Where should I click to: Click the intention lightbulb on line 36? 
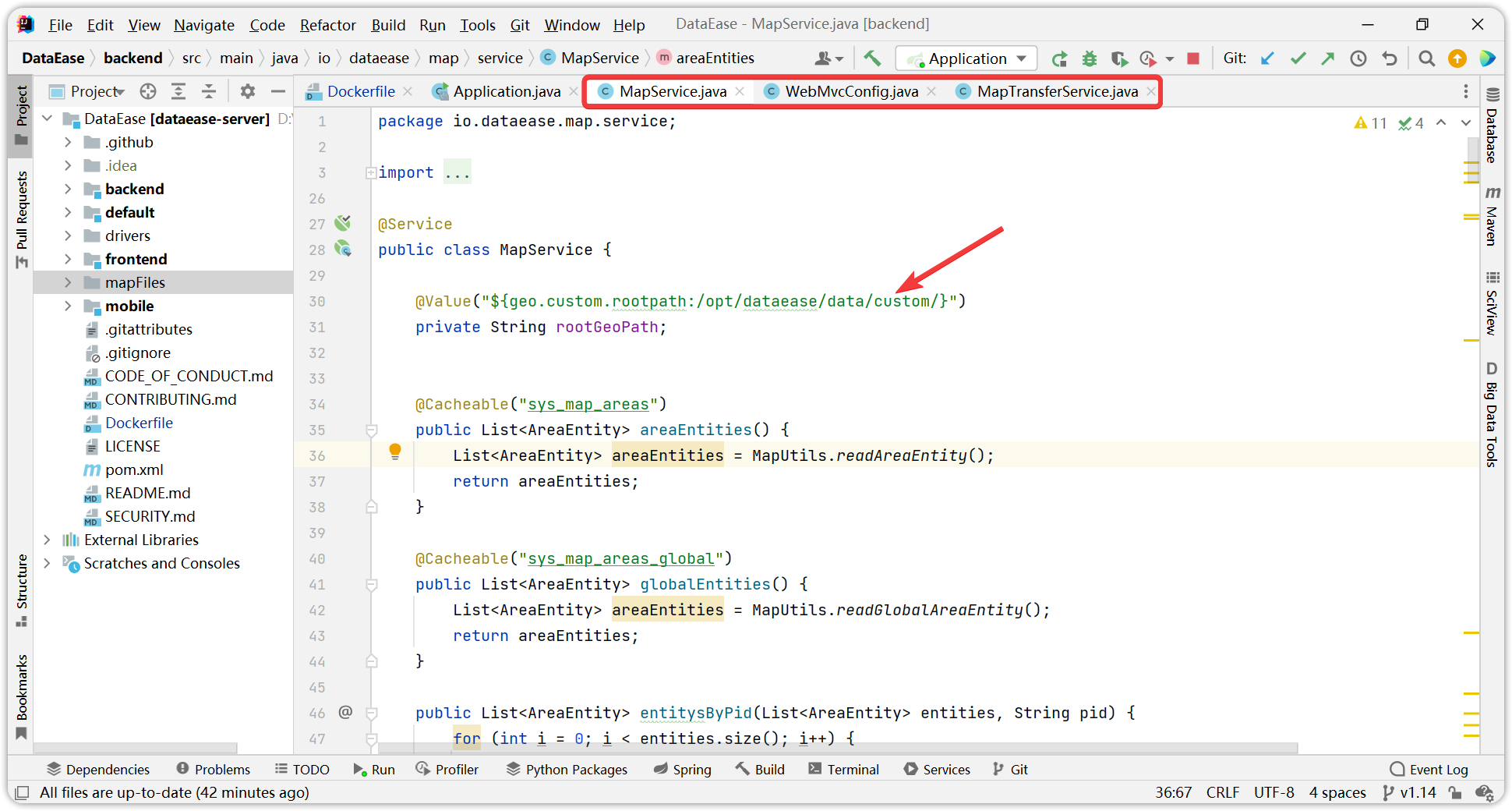click(395, 451)
